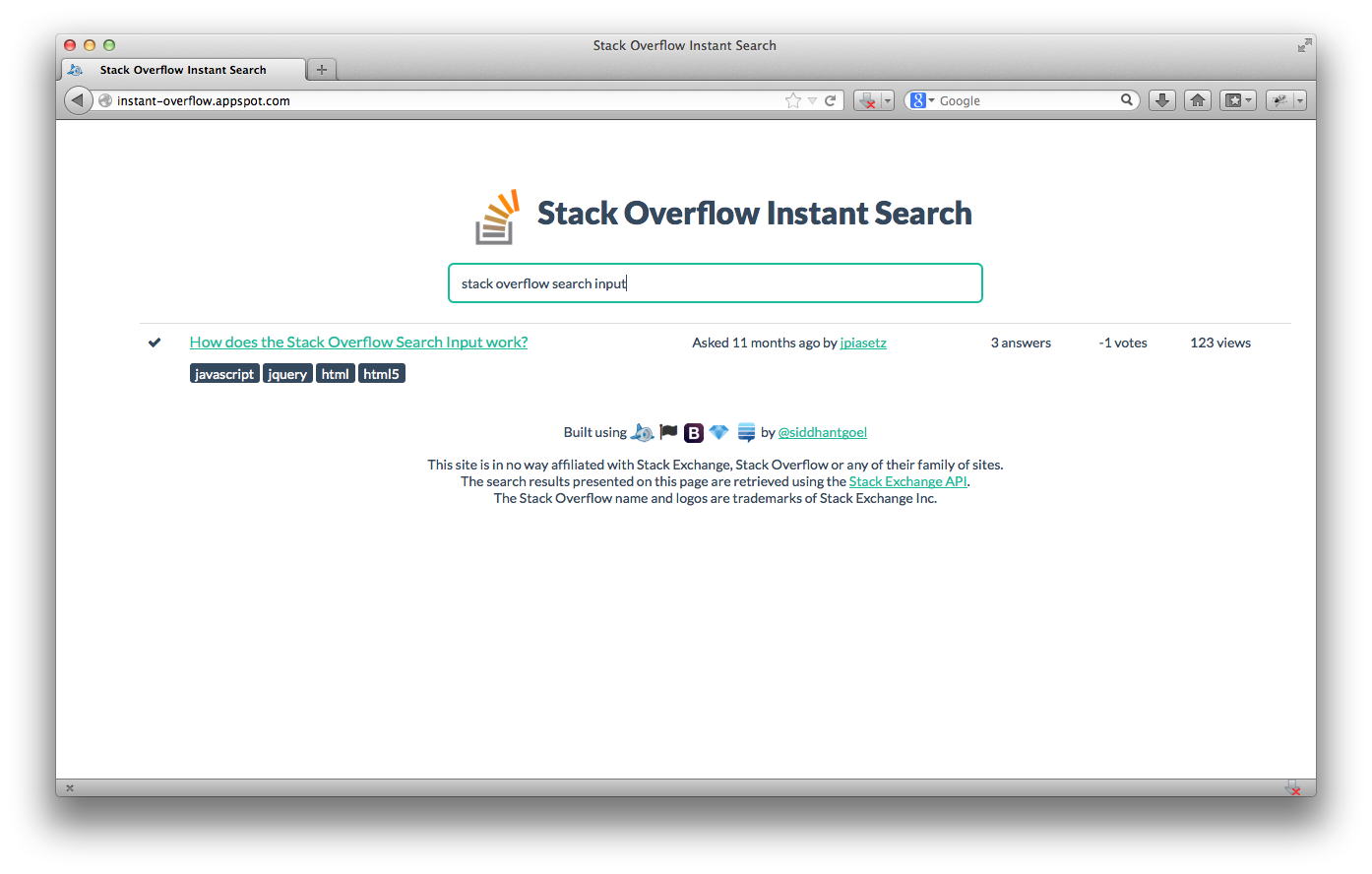Click the bug add-on toolbar icon
Image resolution: width=1372 pixels, height=874 pixels.
[x=1279, y=100]
